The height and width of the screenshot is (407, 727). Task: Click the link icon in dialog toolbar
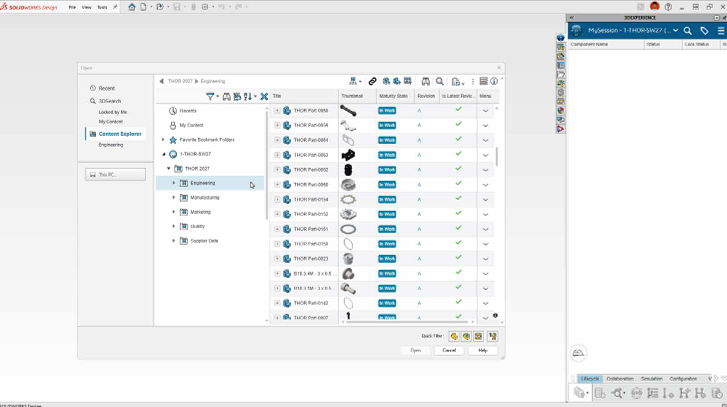[372, 82]
